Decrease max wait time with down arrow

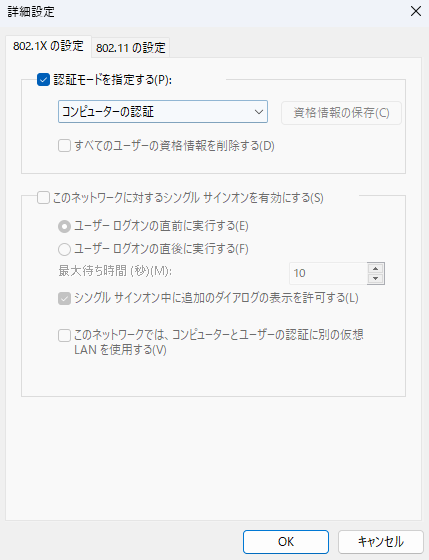pos(375,279)
